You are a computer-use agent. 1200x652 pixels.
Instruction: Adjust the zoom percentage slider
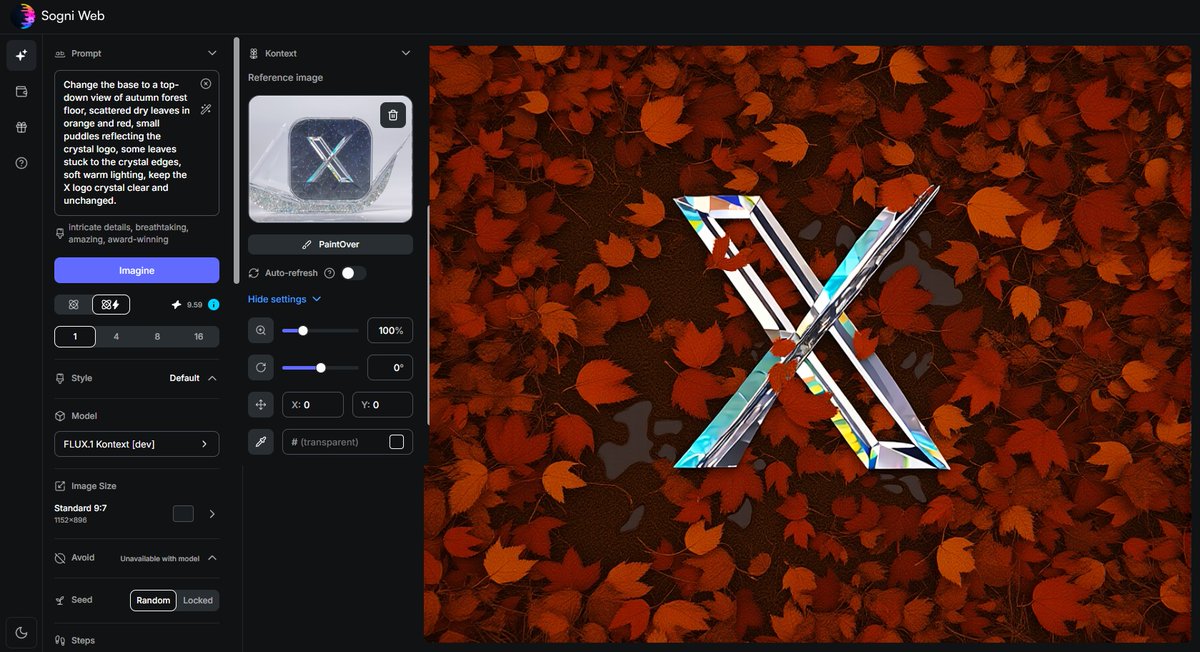(320, 330)
